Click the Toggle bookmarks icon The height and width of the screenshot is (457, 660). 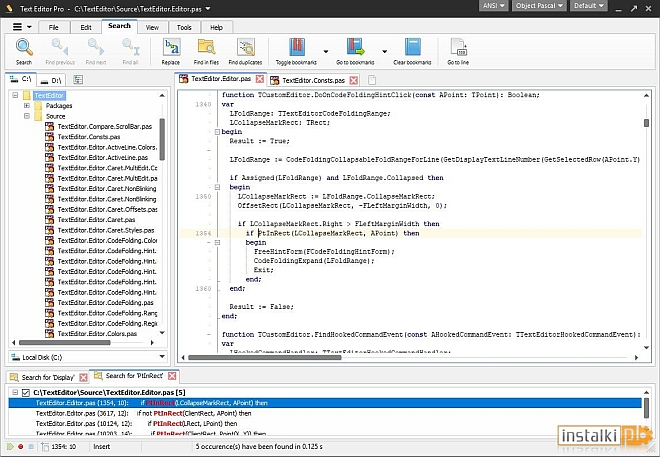pyautogui.click(x=296, y=47)
